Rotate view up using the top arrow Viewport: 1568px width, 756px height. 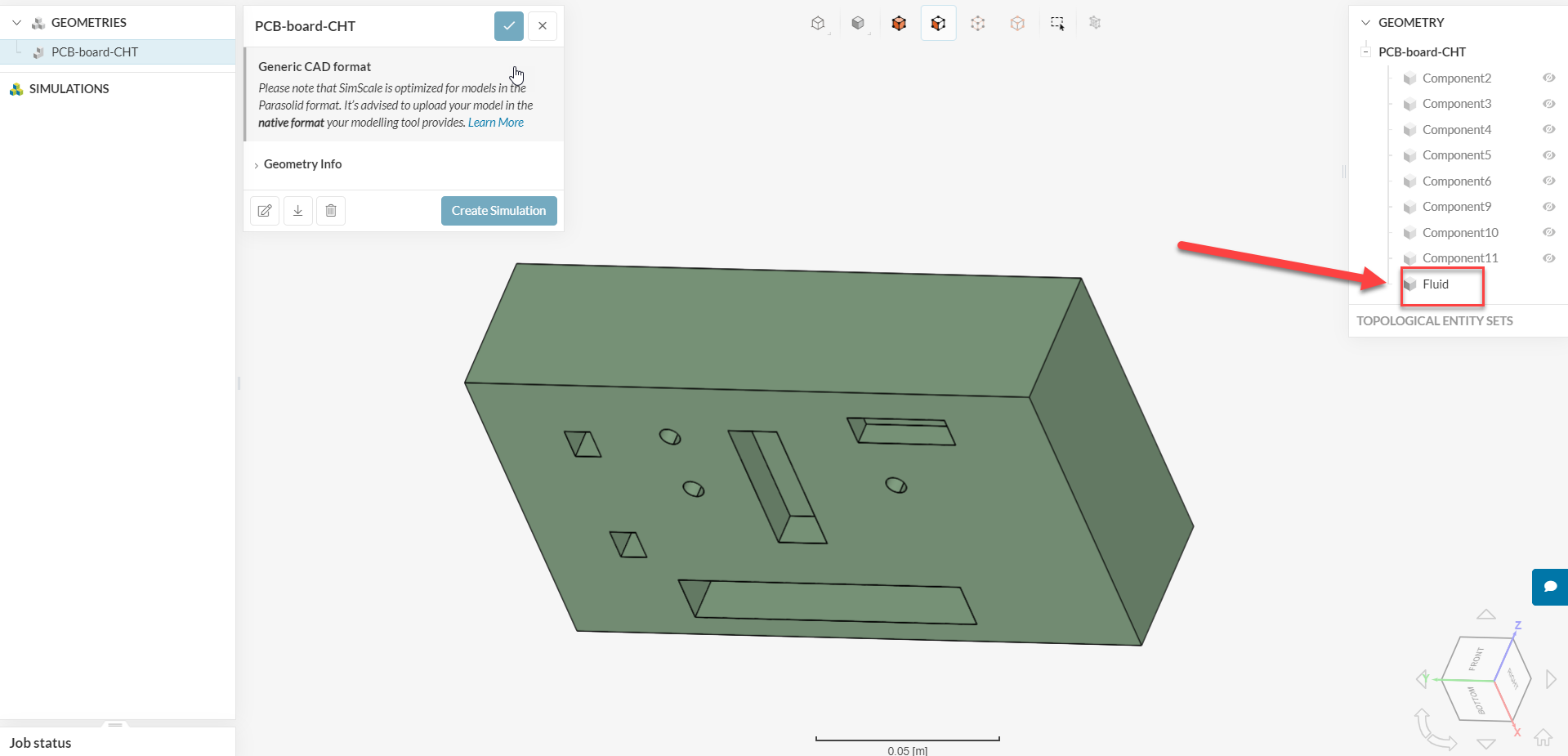point(1486,614)
